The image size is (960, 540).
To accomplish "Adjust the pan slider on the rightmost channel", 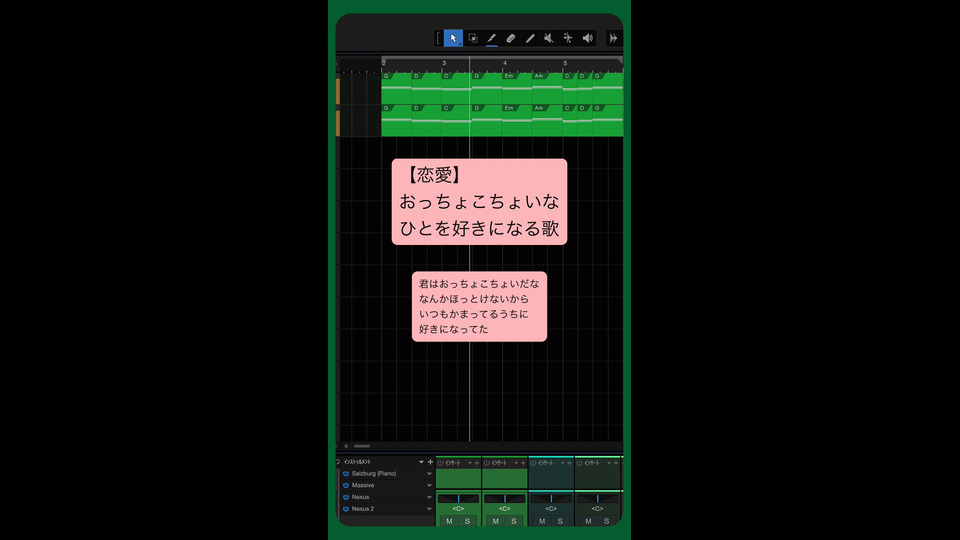I will click(598, 499).
